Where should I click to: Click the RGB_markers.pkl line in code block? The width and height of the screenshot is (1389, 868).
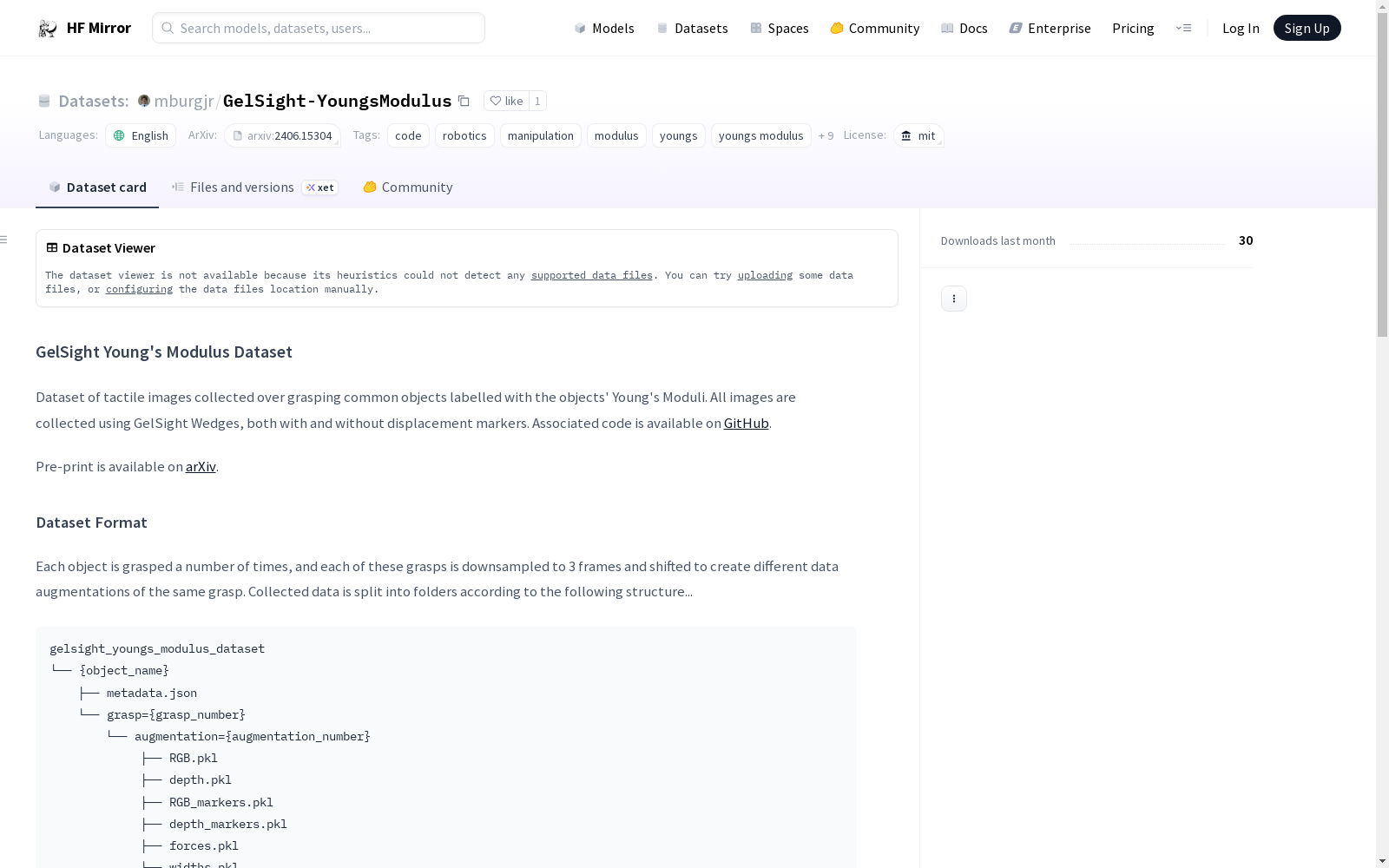(x=221, y=802)
